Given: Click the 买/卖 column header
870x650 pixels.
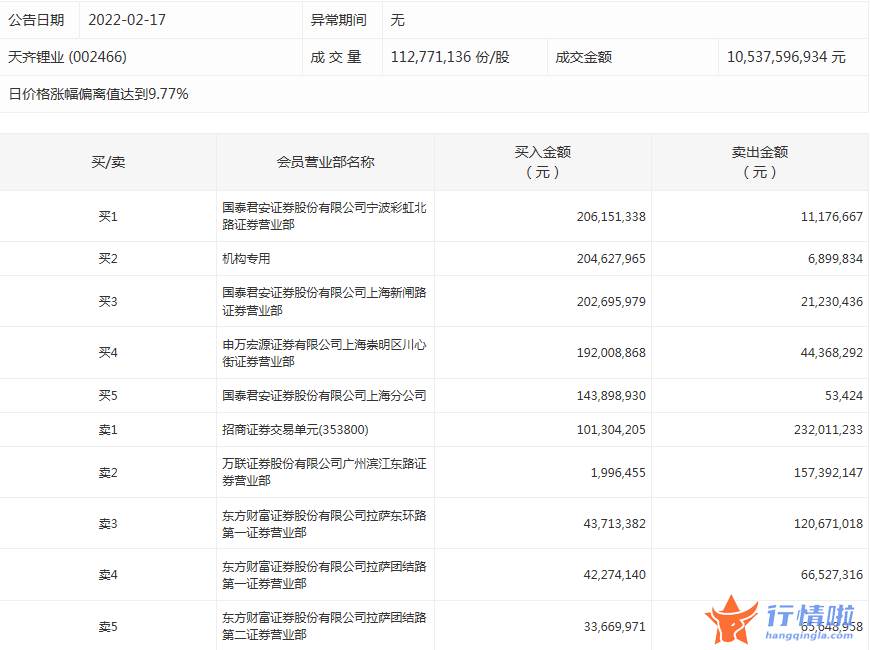Looking at the screenshot, I should (108, 162).
